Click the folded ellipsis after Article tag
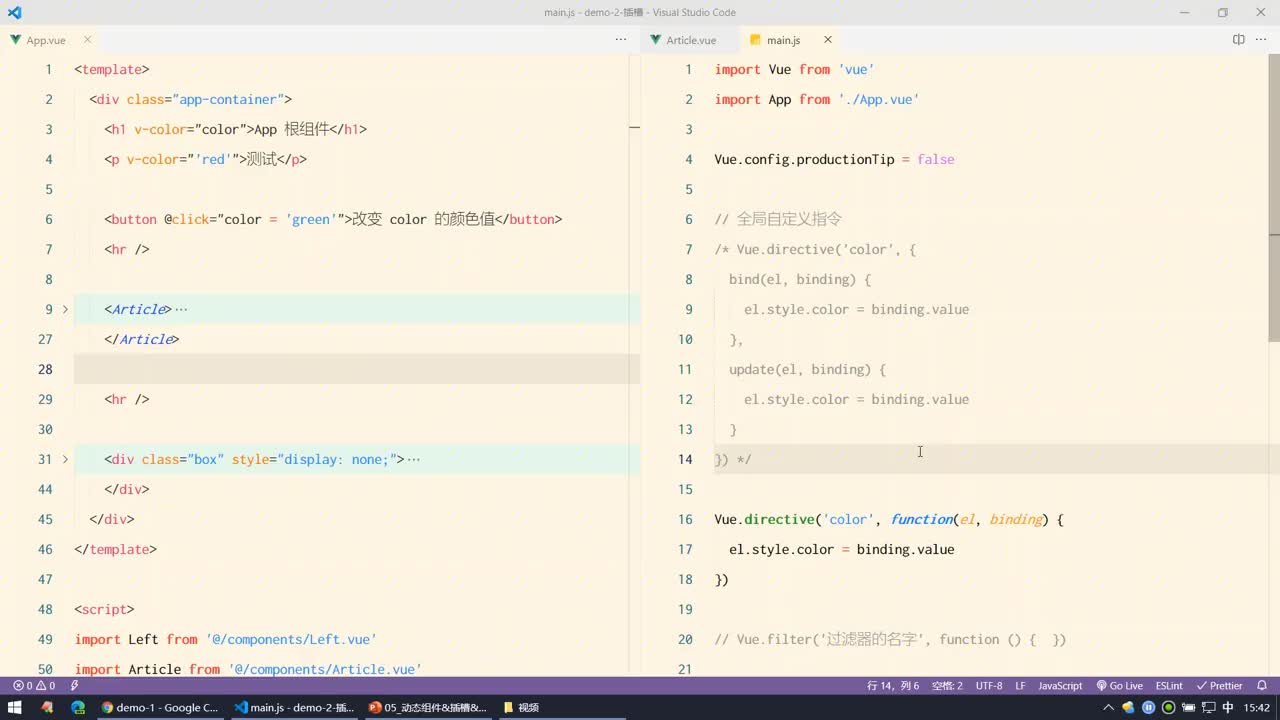The width and height of the screenshot is (1280, 720). click(181, 310)
